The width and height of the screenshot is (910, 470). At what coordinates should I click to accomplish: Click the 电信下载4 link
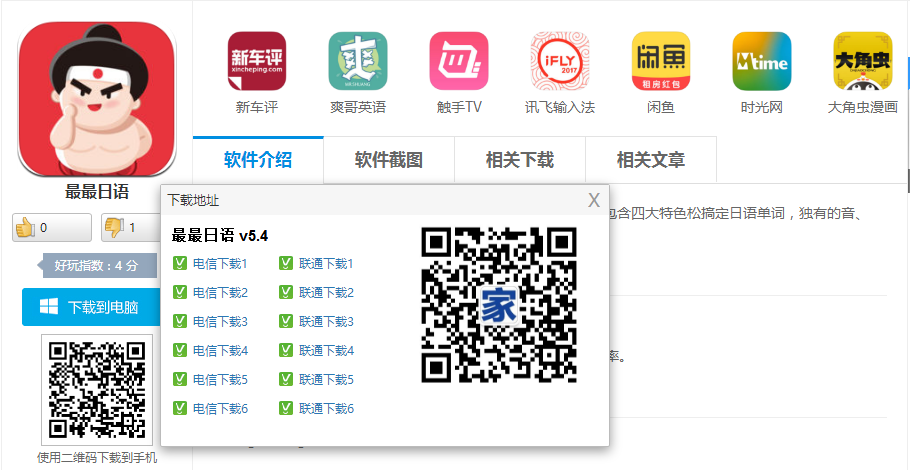pyautogui.click(x=221, y=351)
